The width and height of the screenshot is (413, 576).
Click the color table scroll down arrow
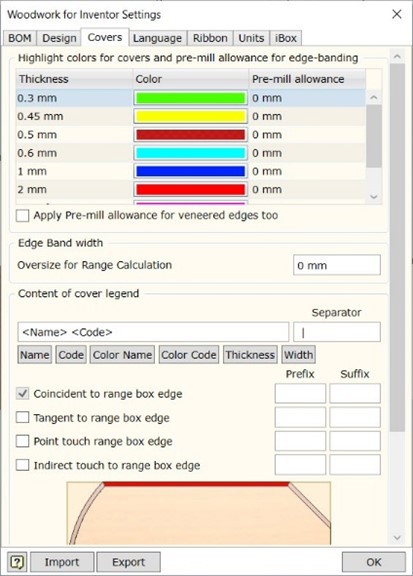point(374,197)
